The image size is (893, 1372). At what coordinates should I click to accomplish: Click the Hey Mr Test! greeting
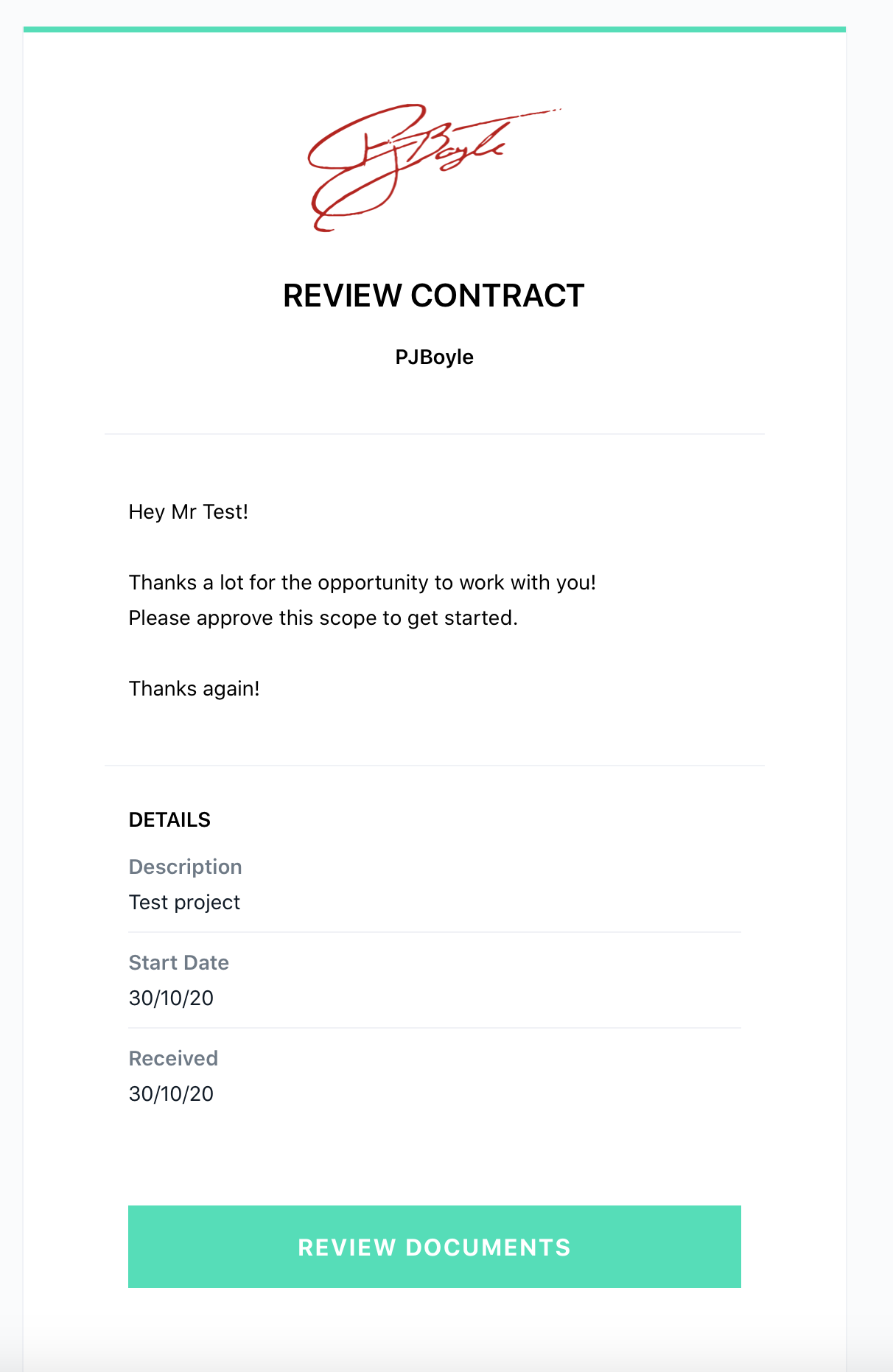(x=189, y=512)
